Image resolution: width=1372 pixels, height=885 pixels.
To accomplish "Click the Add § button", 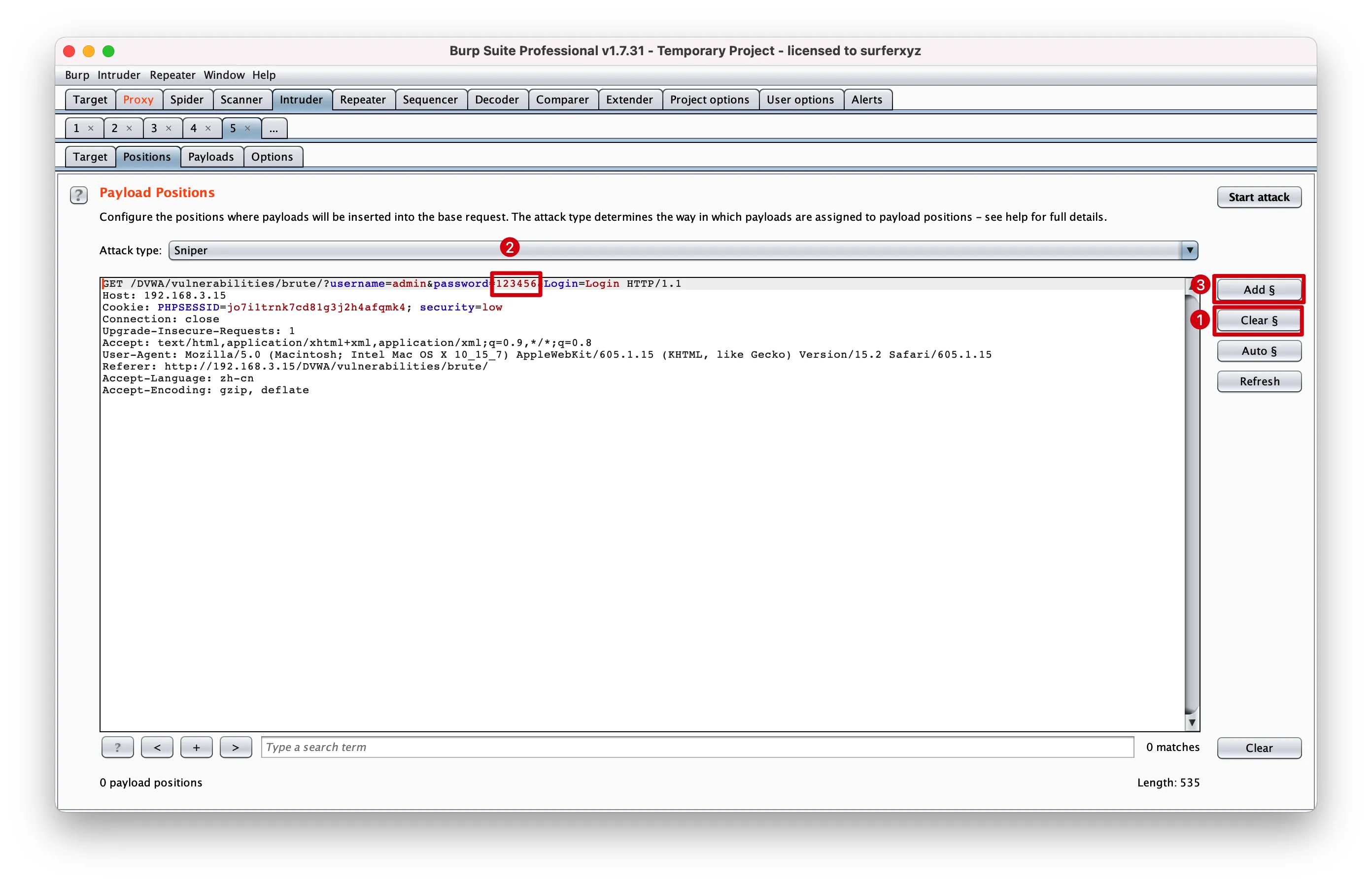I will pyautogui.click(x=1259, y=290).
